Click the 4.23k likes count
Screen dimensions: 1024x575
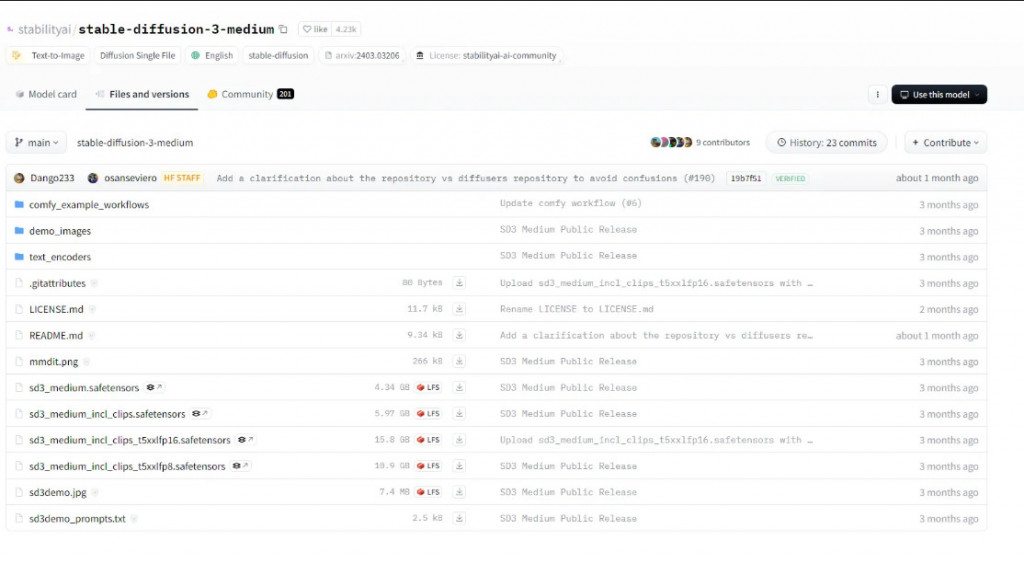tap(345, 29)
